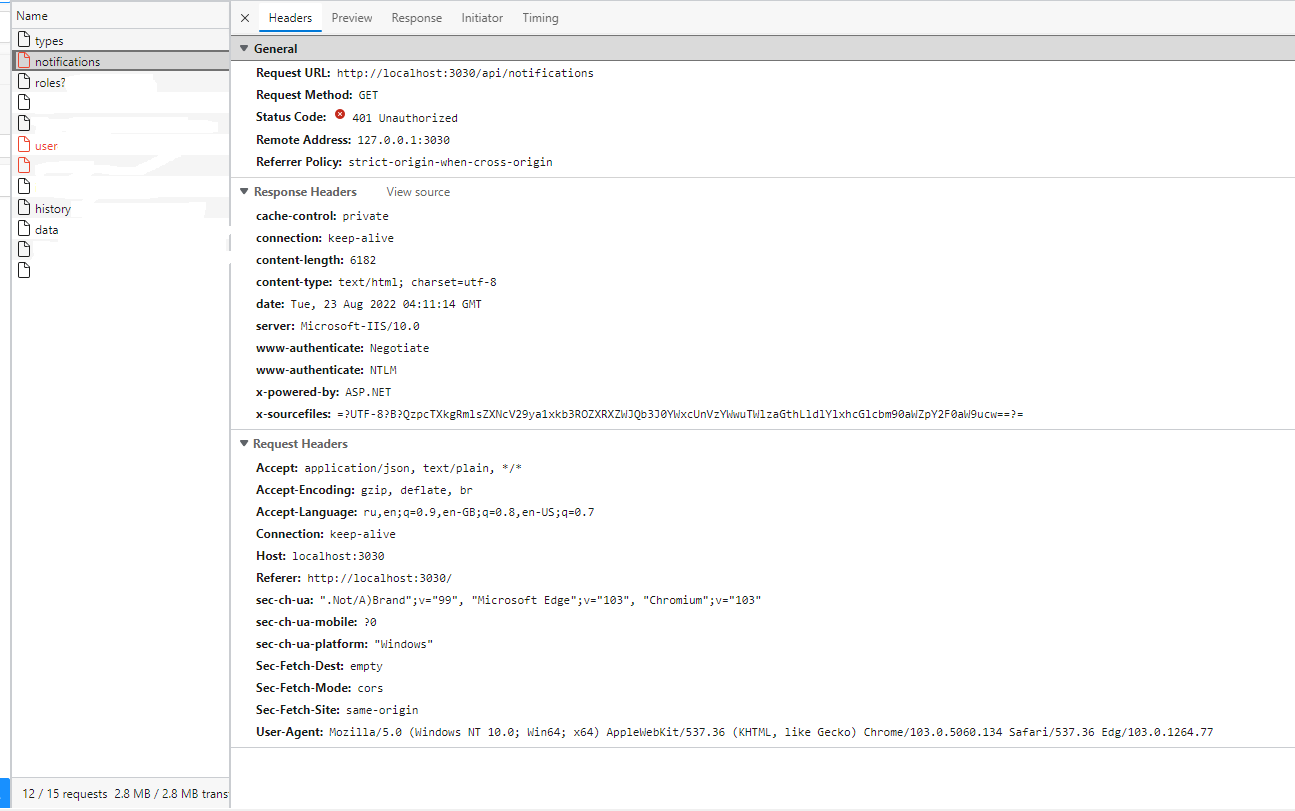This screenshot has width=1295, height=811.
Task: Click the x-powered-by ASP.NET value
Action: (x=369, y=392)
